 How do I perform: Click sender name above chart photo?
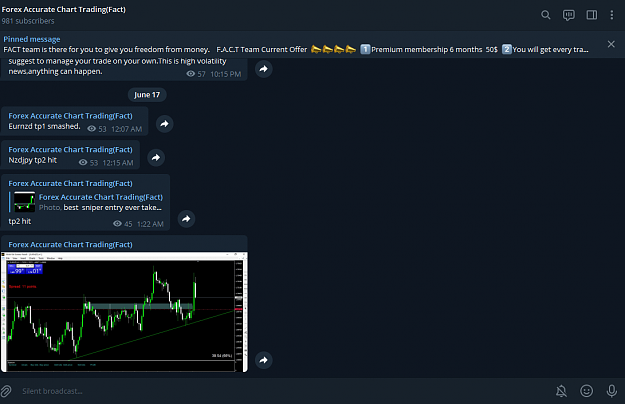click(x=71, y=245)
